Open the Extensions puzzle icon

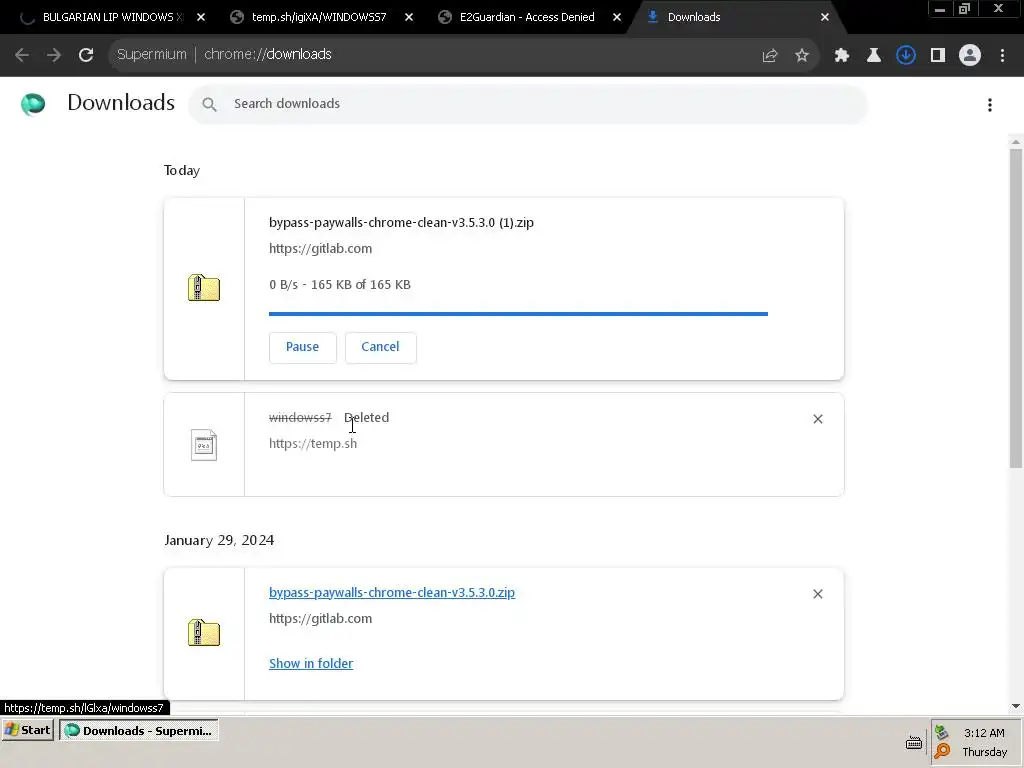tap(842, 56)
